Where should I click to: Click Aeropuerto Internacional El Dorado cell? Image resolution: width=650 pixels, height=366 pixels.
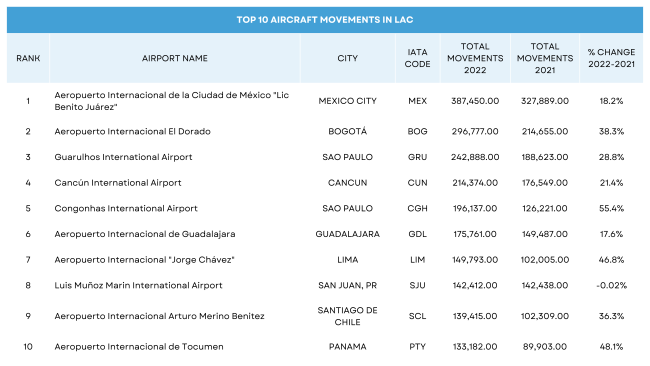[132, 131]
